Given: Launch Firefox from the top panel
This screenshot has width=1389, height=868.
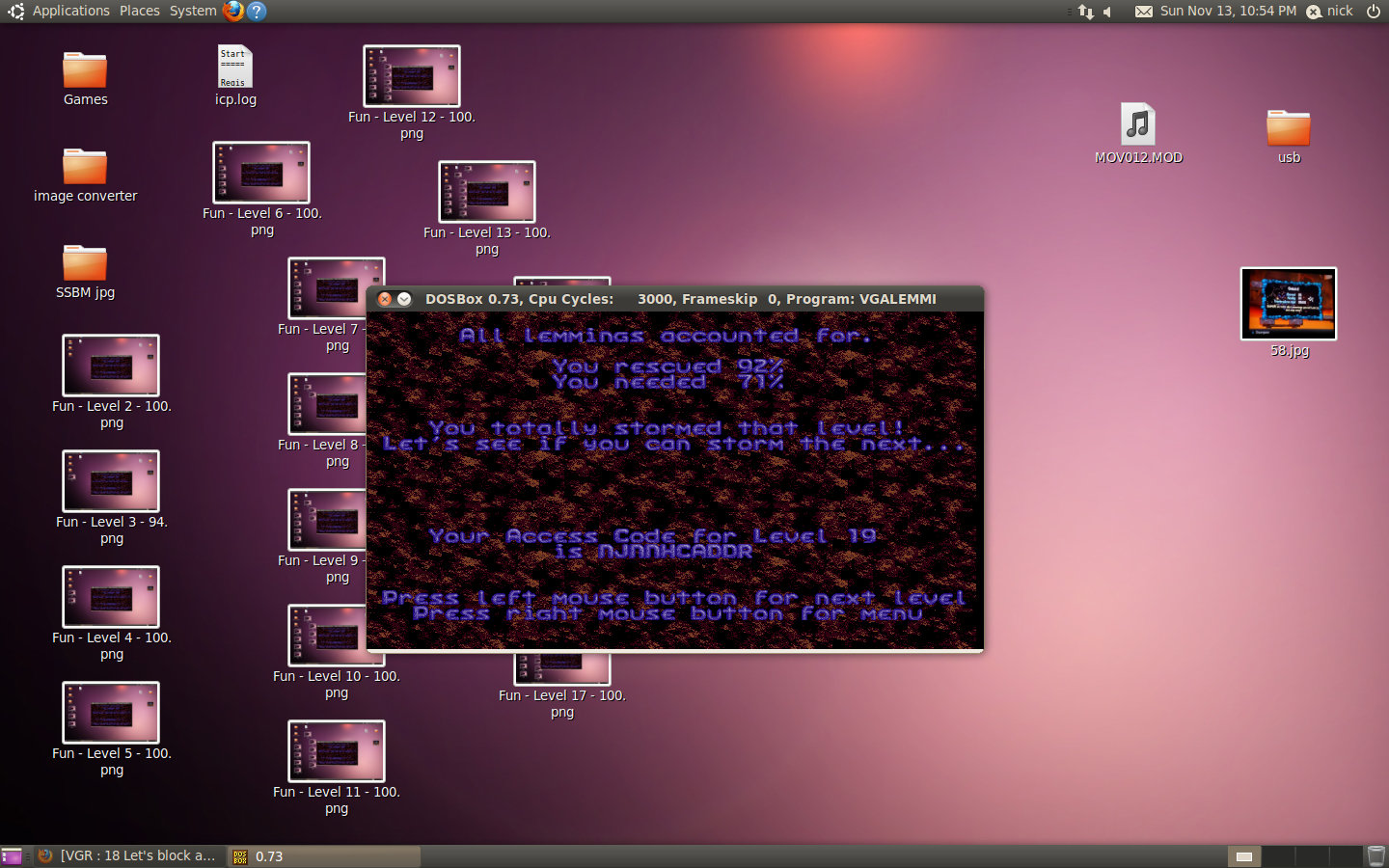Looking at the screenshot, I should click(x=233, y=11).
